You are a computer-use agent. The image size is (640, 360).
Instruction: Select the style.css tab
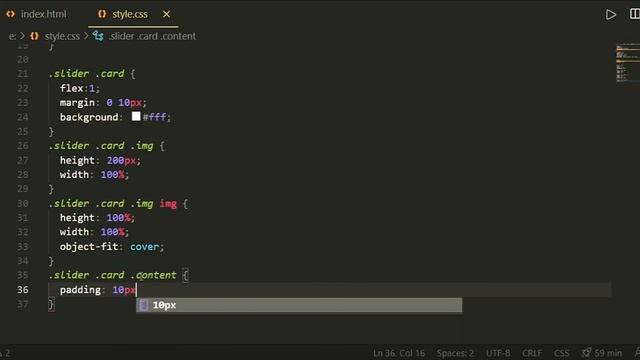click(x=130, y=14)
